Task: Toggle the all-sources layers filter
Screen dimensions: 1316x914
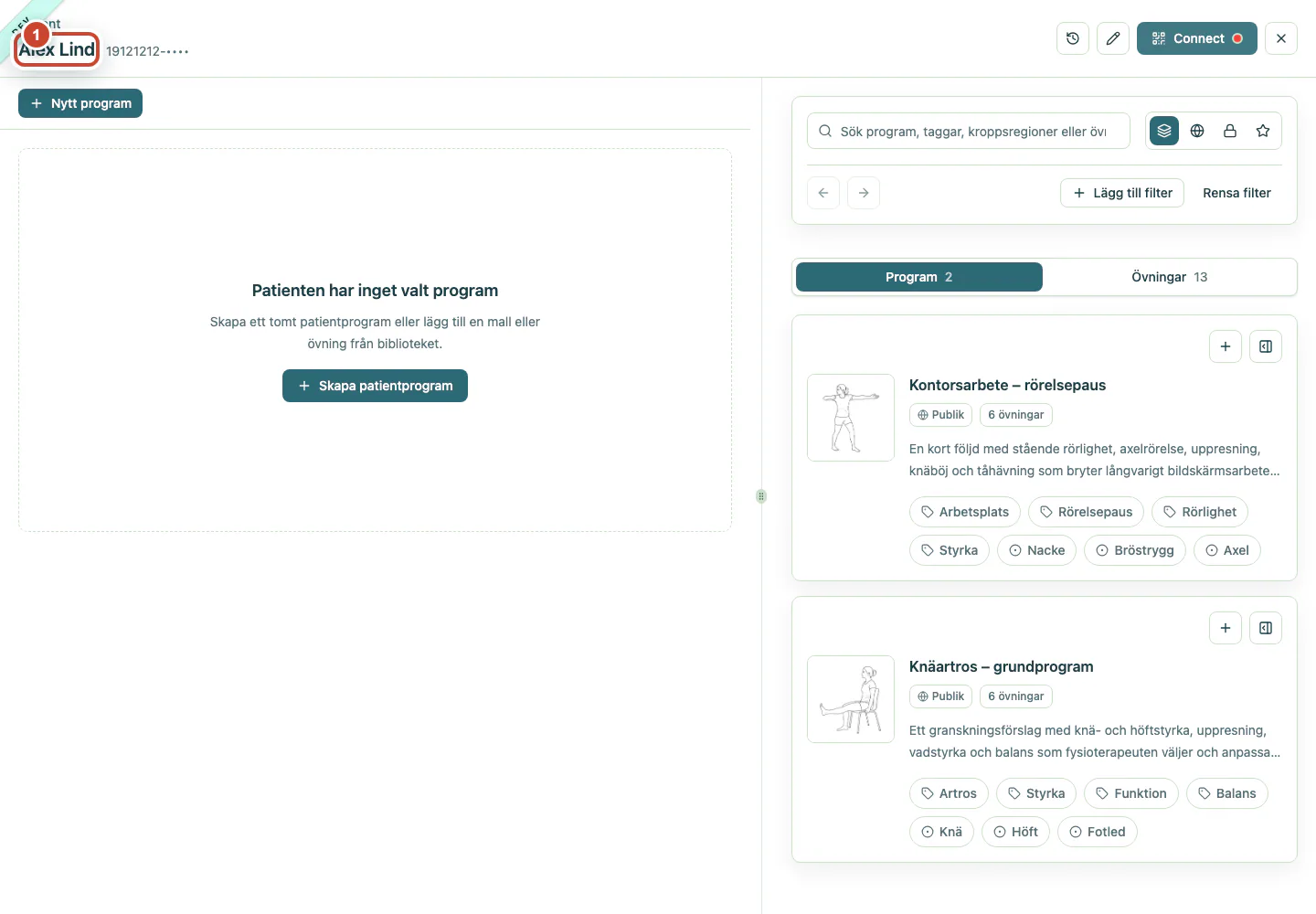Action: [x=1164, y=131]
